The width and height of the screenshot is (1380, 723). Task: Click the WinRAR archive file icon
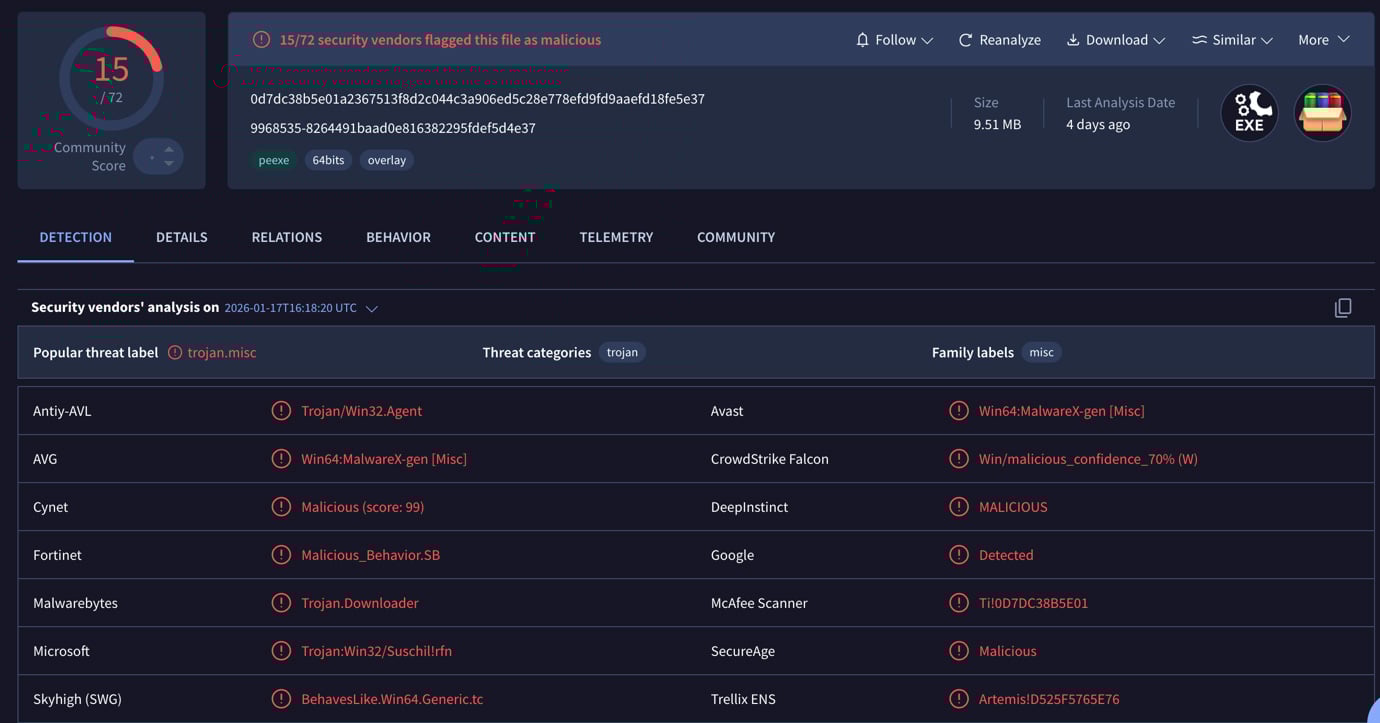1322,112
